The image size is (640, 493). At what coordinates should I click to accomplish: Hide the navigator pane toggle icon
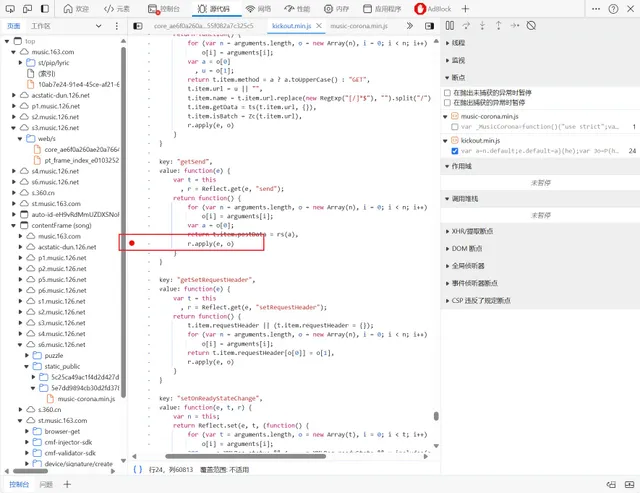[138, 26]
